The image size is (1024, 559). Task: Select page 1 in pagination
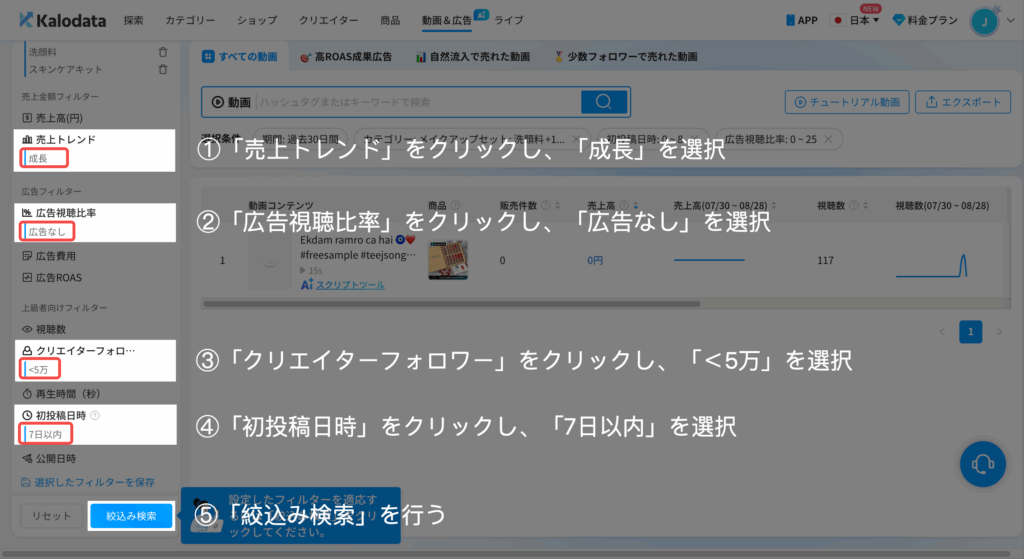970,332
